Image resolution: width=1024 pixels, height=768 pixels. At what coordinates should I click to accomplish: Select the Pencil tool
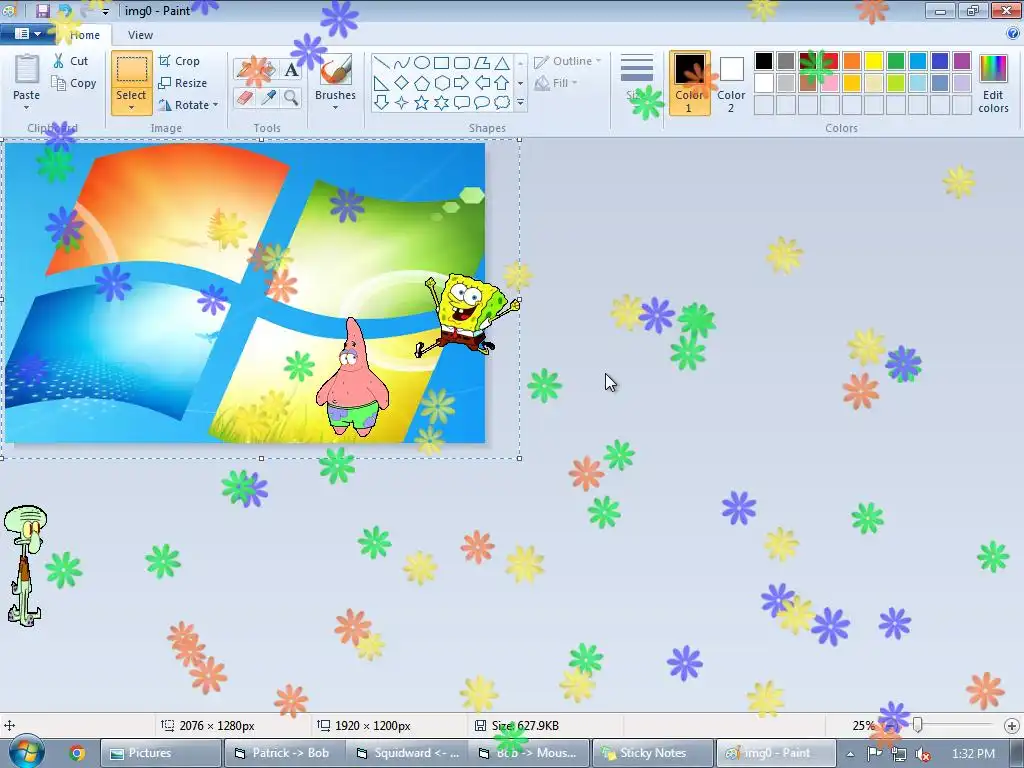click(247, 69)
